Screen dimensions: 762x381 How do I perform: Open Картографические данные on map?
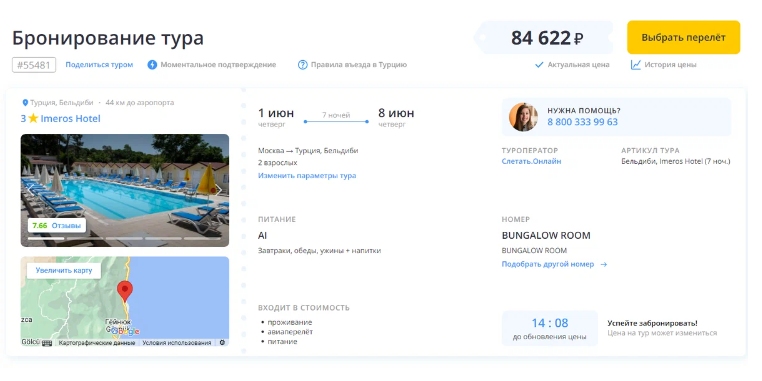pos(97,343)
